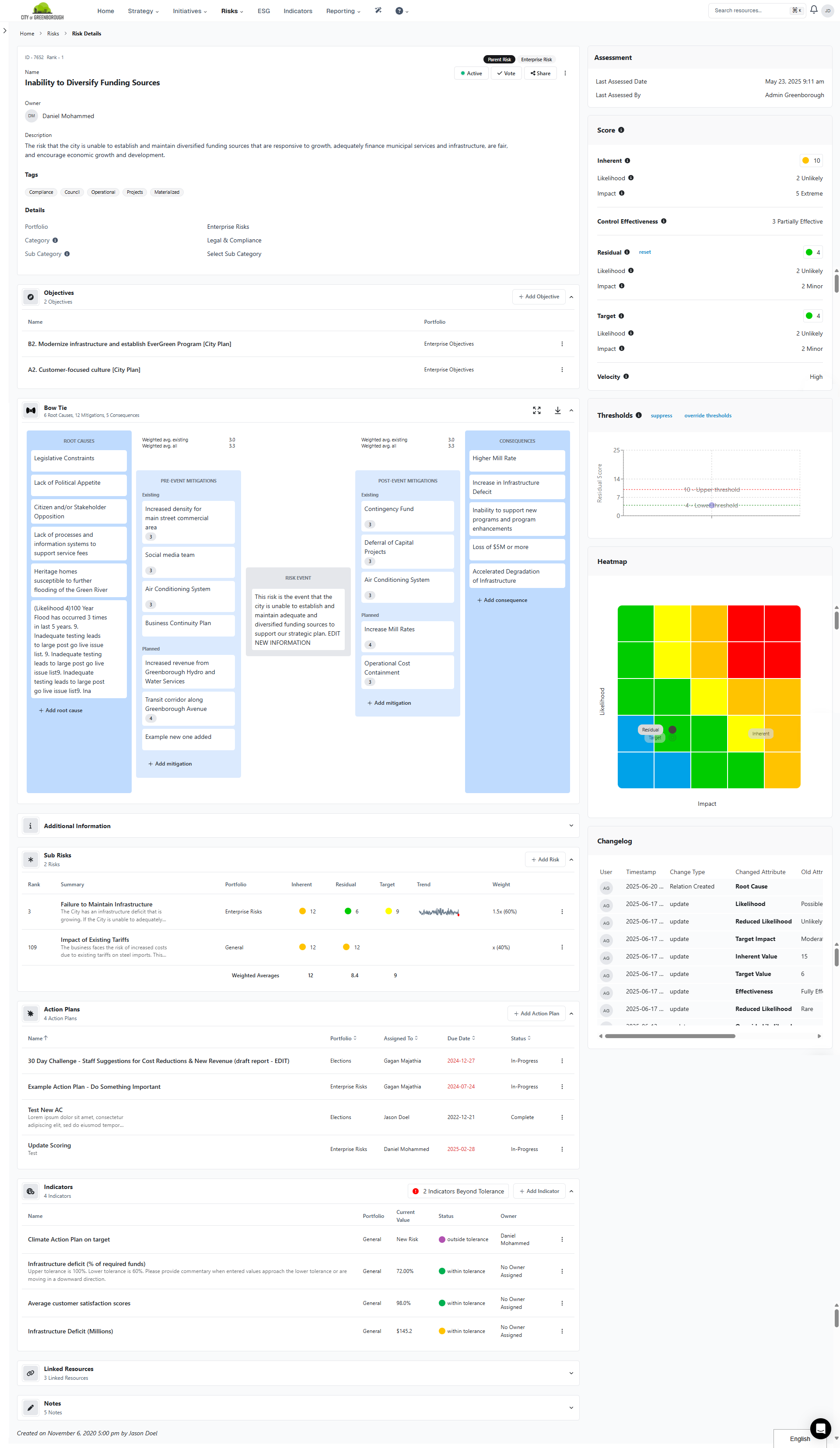The height and width of the screenshot is (1448, 840).
Task: Click the search resources input field
Action: tap(747, 10)
